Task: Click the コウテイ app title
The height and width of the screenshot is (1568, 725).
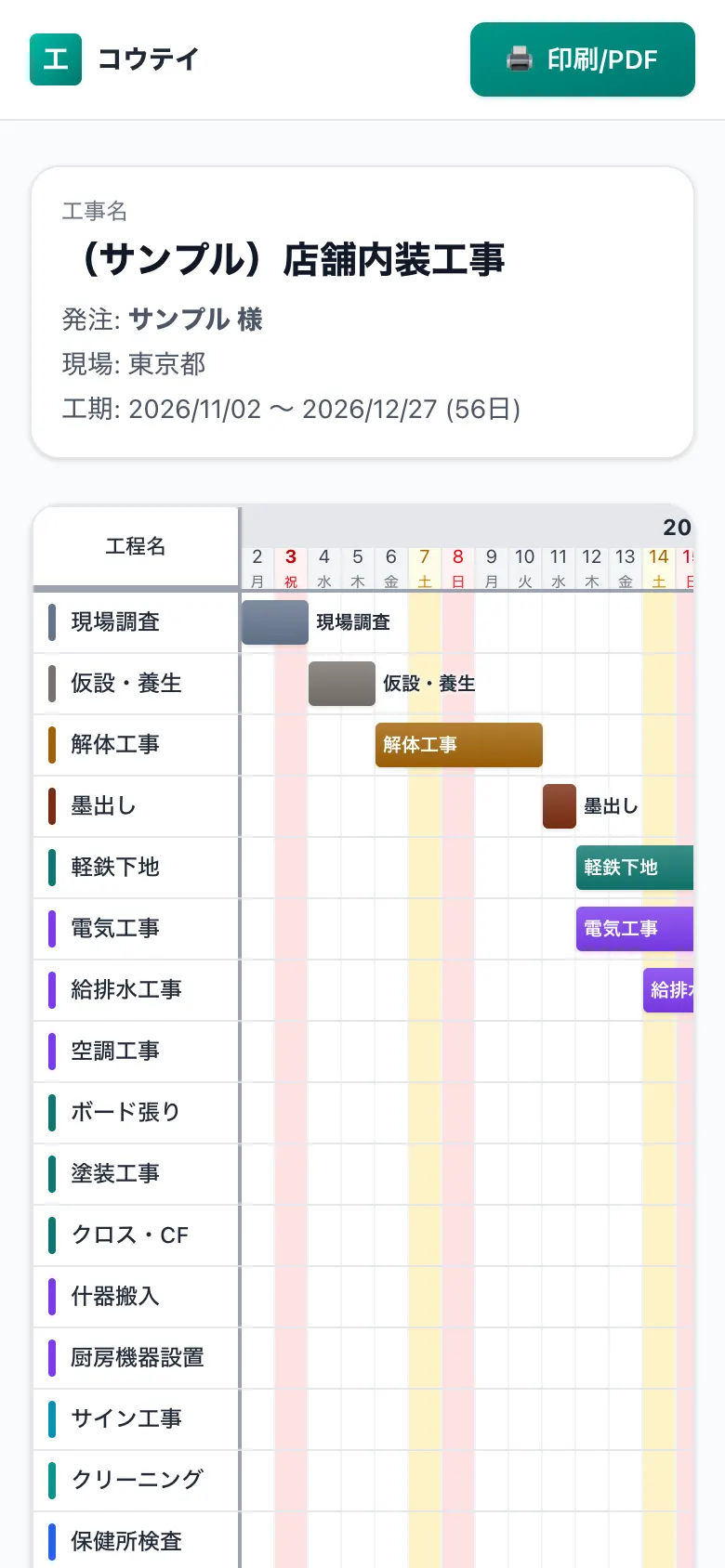Action: pos(149,59)
